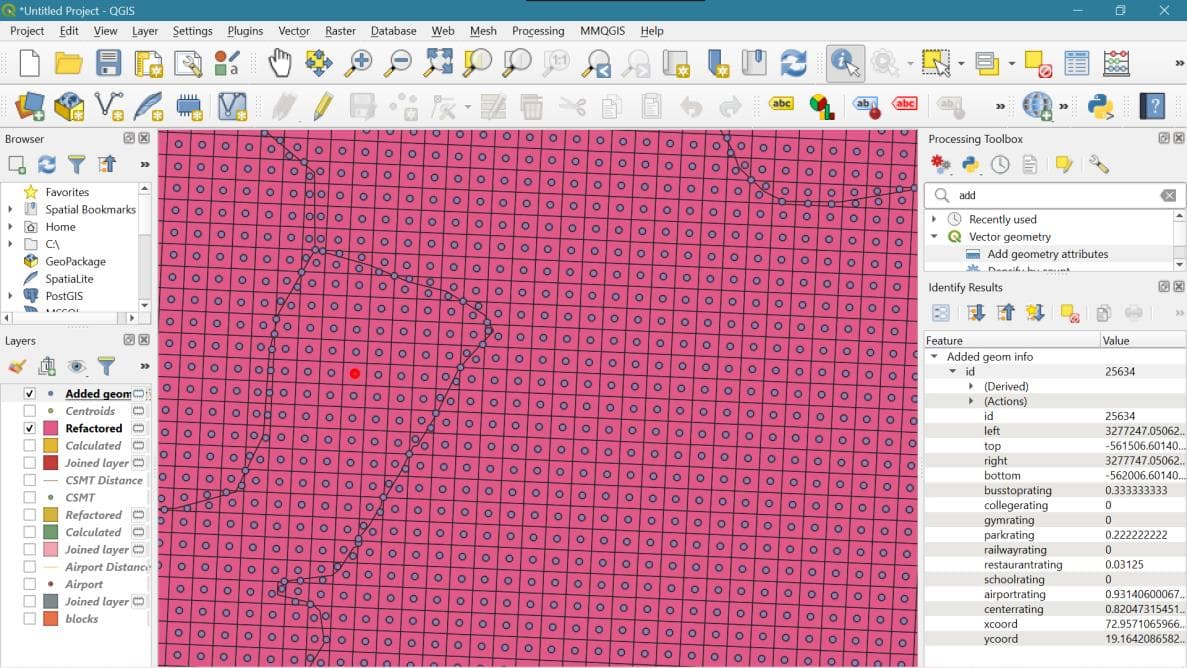
Task: Collapse the Vector geometry group
Action: 934,238
